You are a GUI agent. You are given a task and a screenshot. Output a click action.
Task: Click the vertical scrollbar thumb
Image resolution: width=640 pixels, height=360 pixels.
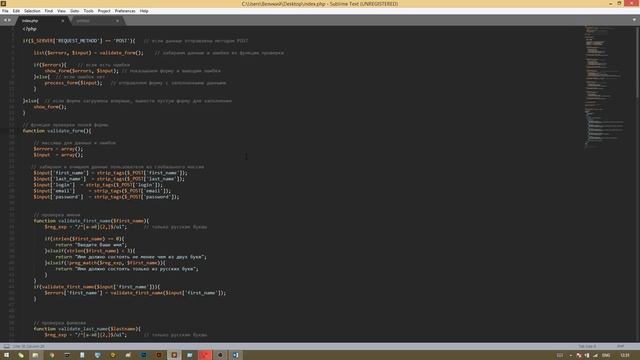(x=637, y=61)
